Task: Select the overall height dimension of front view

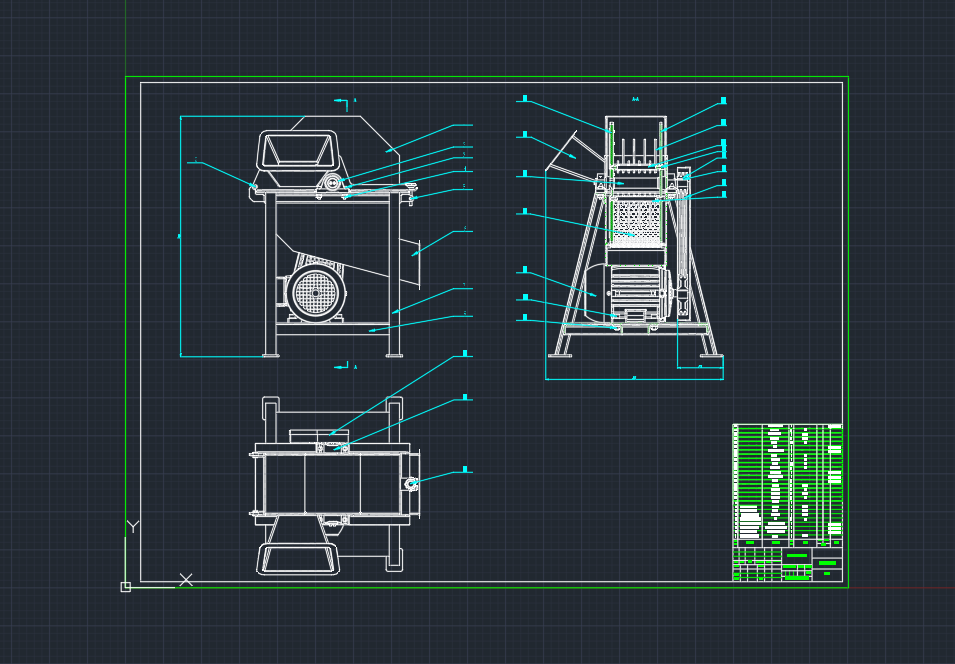Action: coord(180,236)
